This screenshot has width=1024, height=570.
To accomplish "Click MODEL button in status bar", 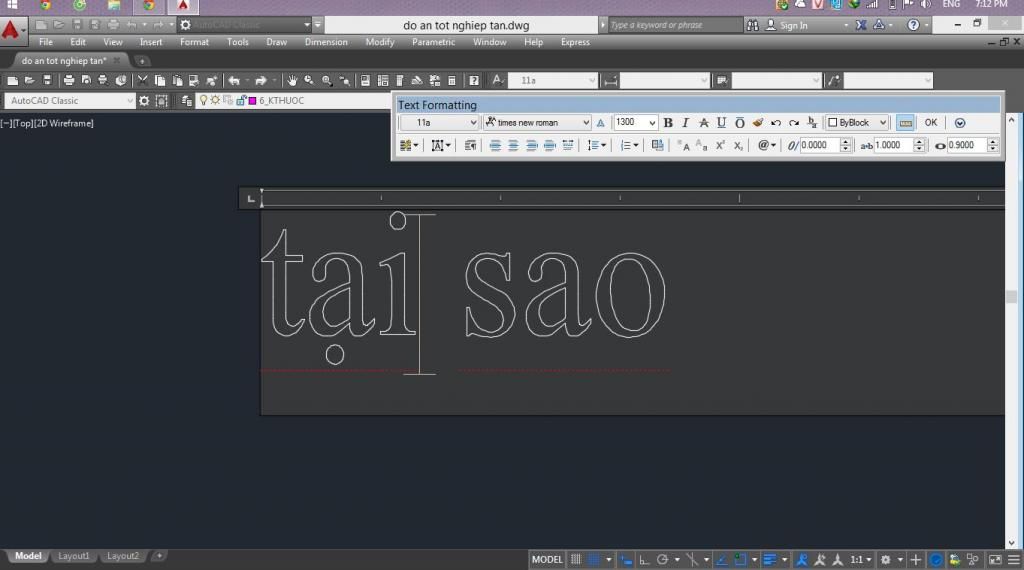I will 547,560.
